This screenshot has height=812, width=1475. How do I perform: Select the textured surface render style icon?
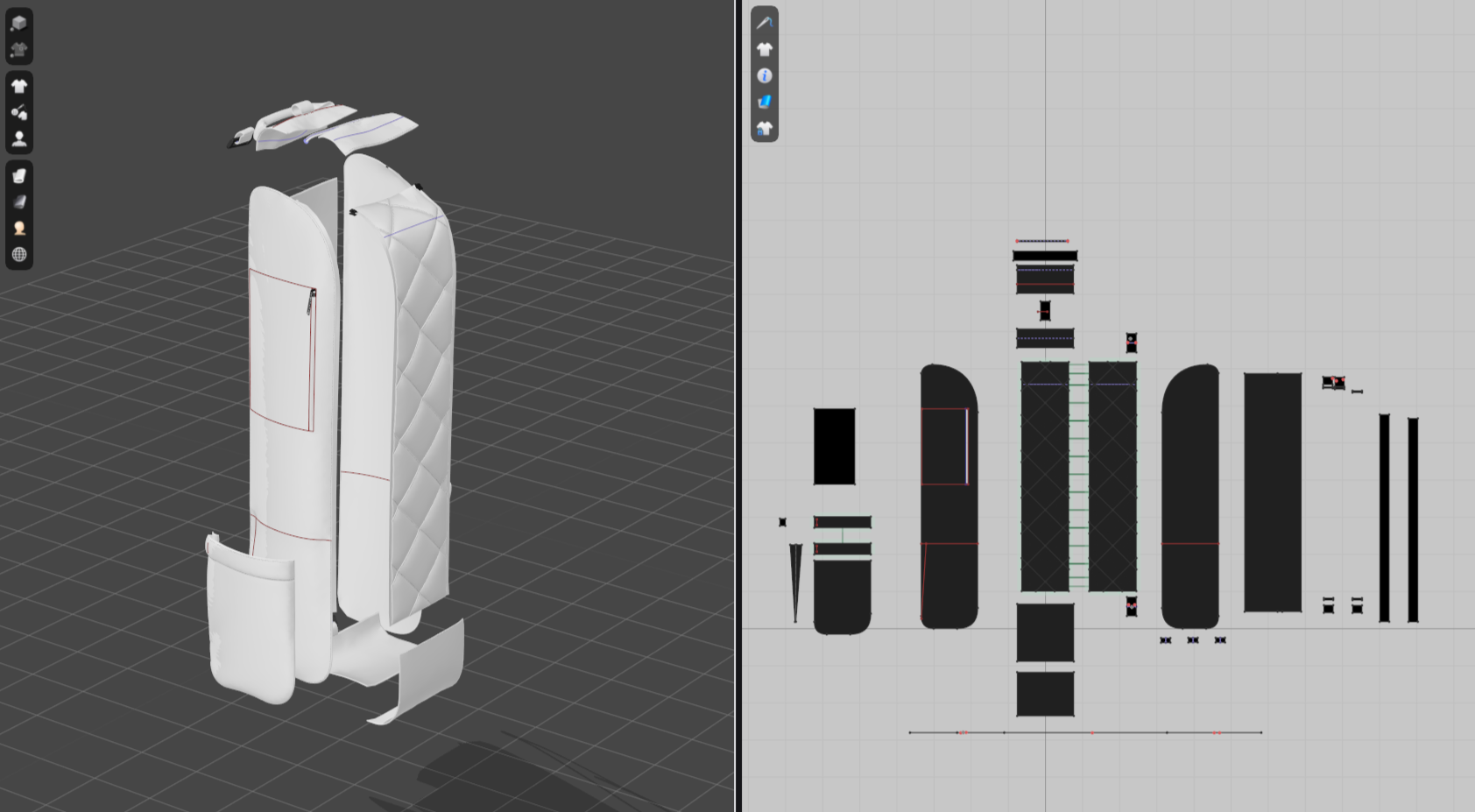(19, 175)
